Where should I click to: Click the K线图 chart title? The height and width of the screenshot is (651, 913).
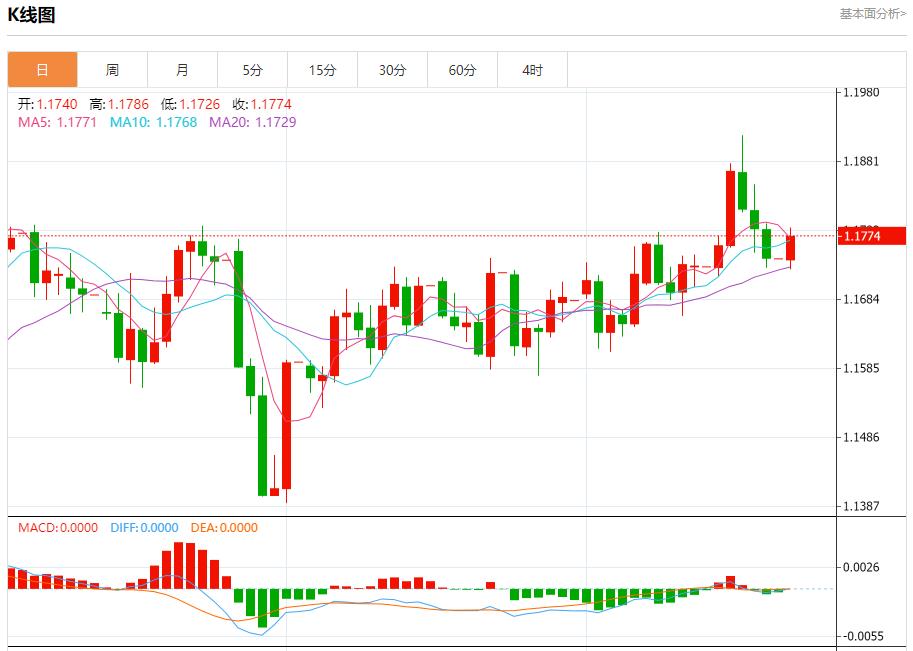[x=30, y=14]
